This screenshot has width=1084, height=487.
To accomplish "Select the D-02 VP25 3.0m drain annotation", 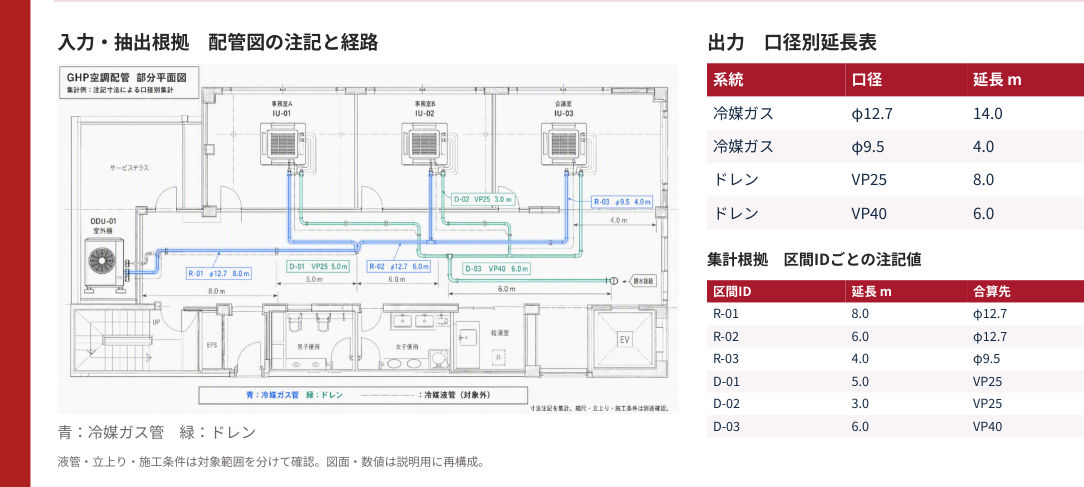I will (483, 199).
